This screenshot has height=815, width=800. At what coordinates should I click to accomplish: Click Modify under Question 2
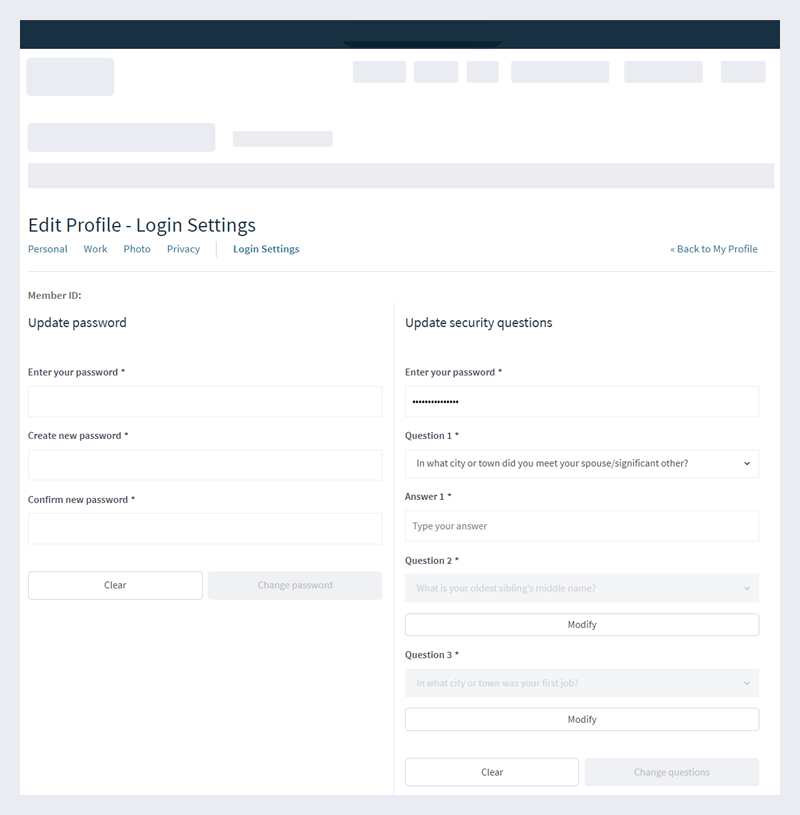click(582, 625)
